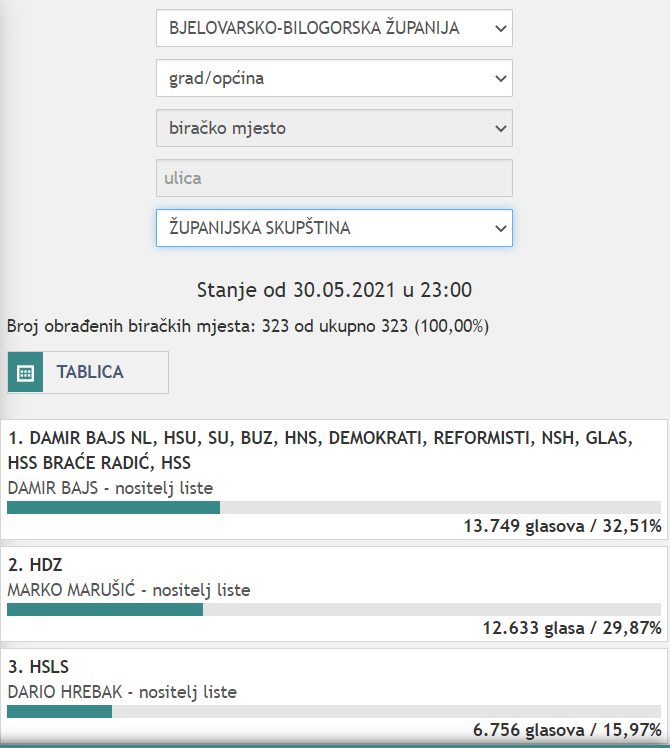670x748 pixels.
Task: Select the HSLS list result entry
Action: coord(334,696)
